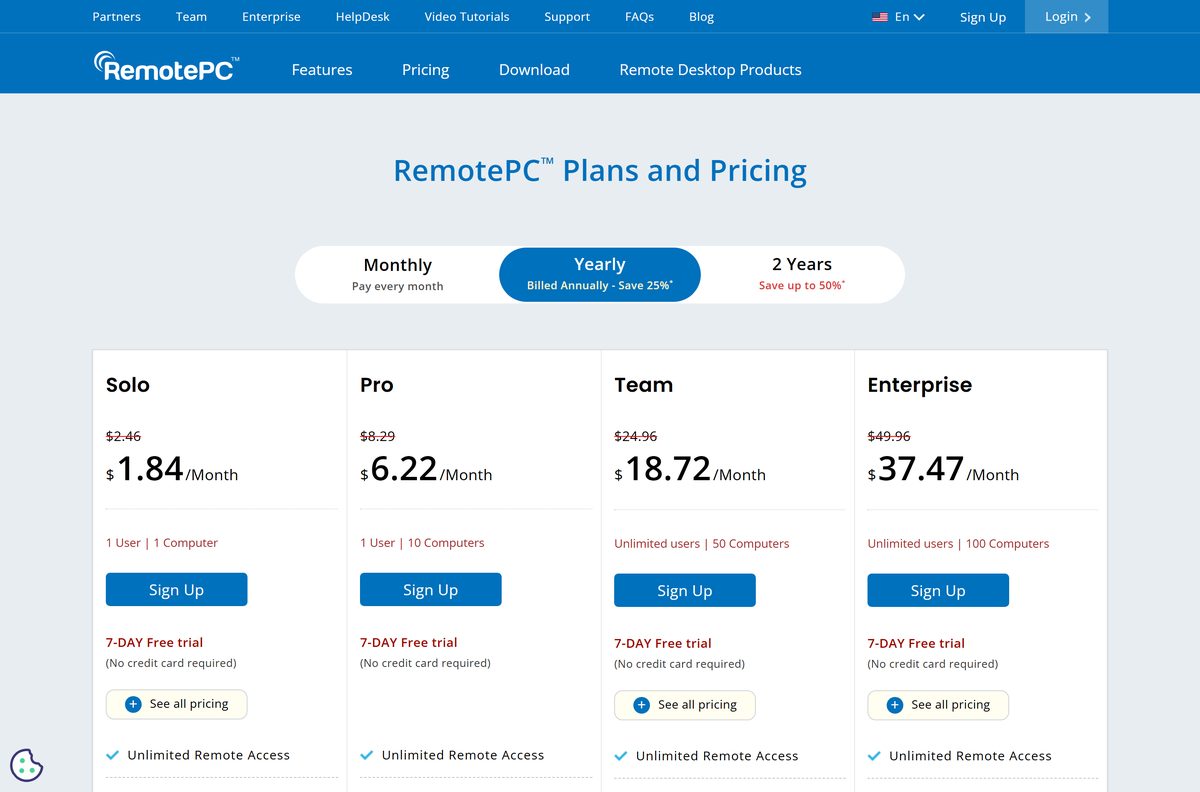Open the cookie settings icon
This screenshot has height=792, width=1200.
point(27,765)
